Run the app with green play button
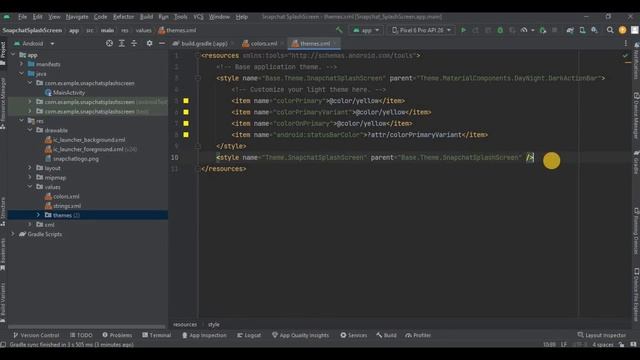Screen dimensions: 640x360 coord(463,30)
